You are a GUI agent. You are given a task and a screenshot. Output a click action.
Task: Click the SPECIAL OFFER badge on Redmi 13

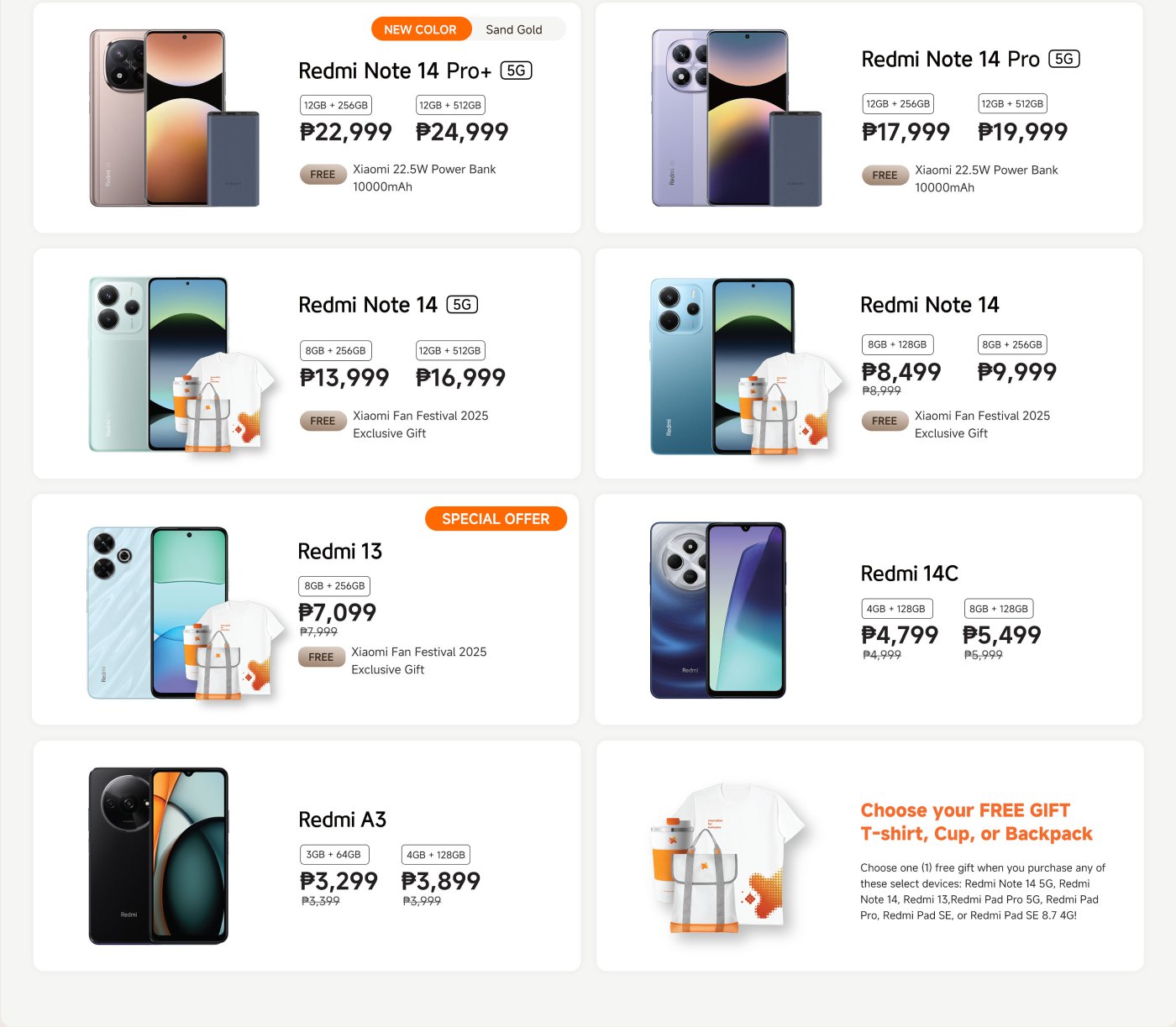[496, 519]
